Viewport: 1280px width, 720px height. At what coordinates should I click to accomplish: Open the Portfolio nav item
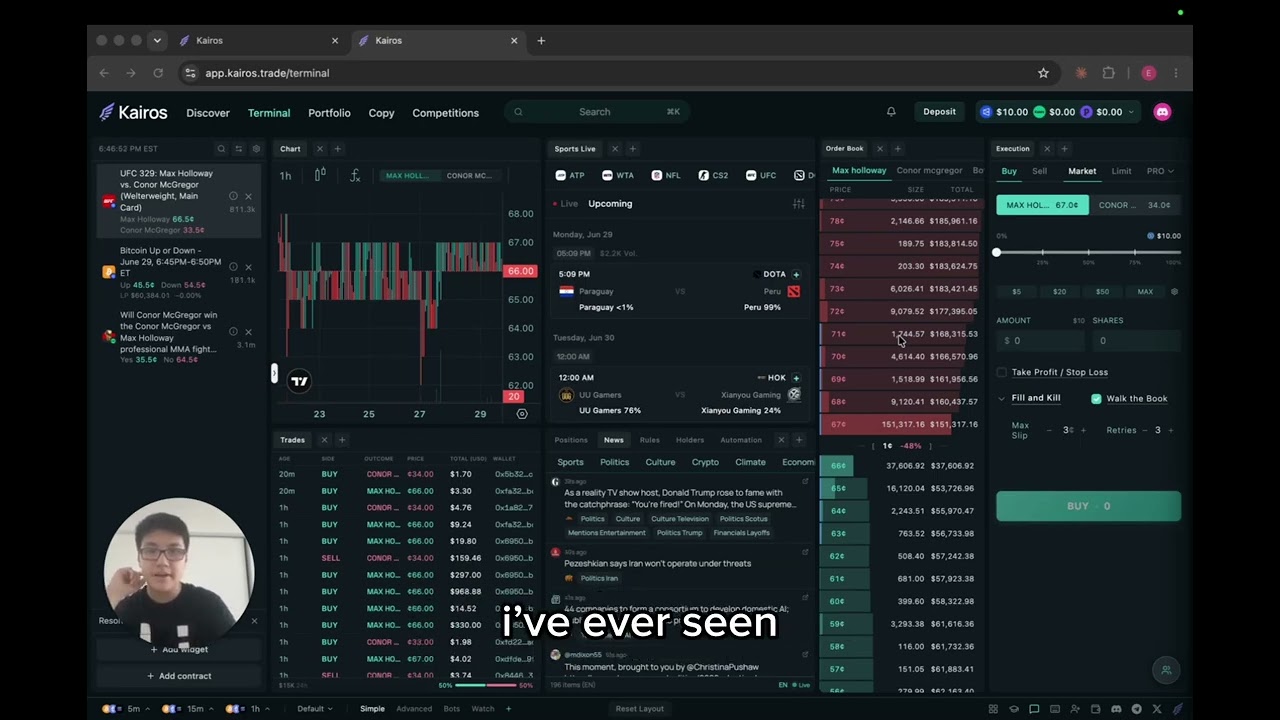coord(329,113)
